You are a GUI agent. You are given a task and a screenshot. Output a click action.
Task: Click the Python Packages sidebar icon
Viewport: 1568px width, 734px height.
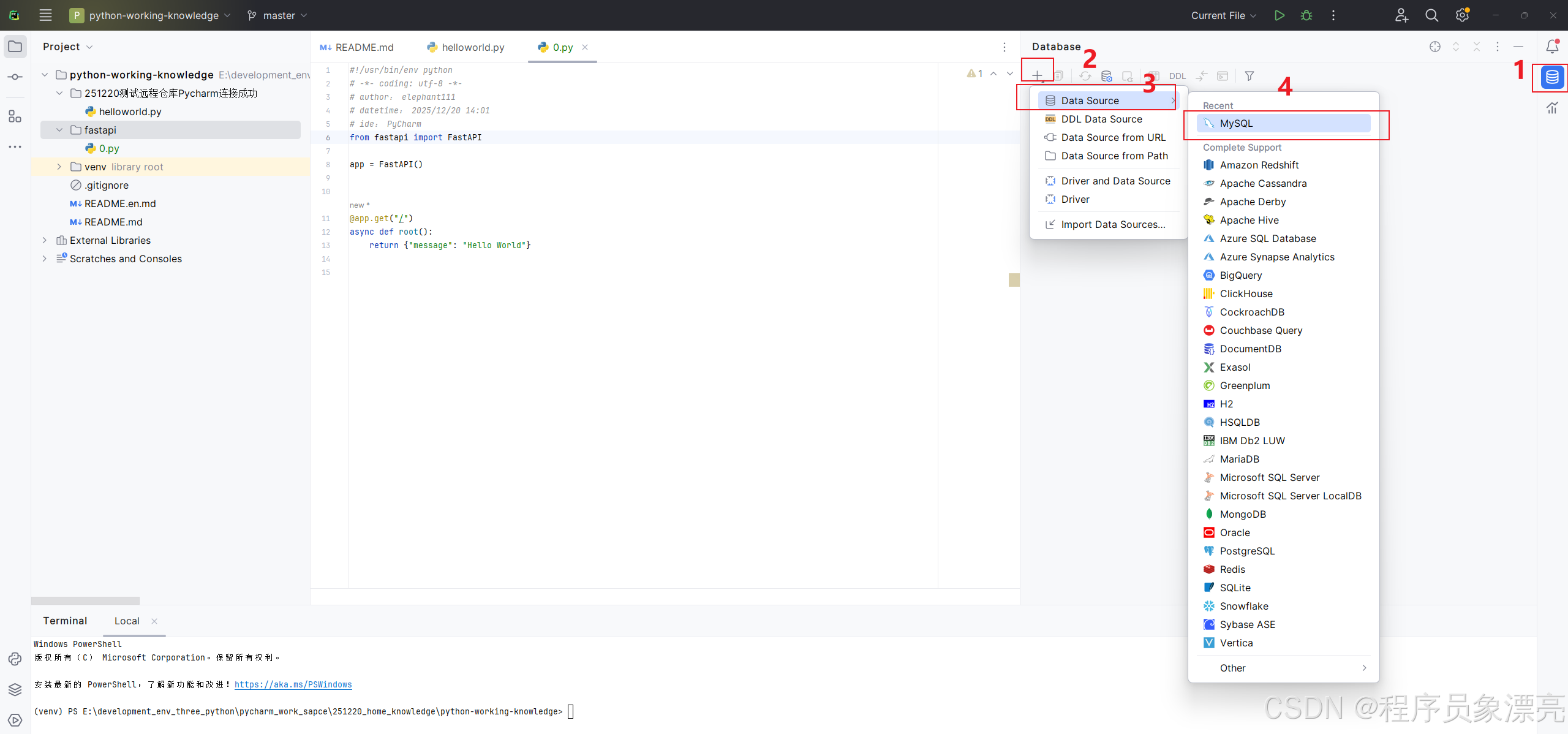coord(15,689)
